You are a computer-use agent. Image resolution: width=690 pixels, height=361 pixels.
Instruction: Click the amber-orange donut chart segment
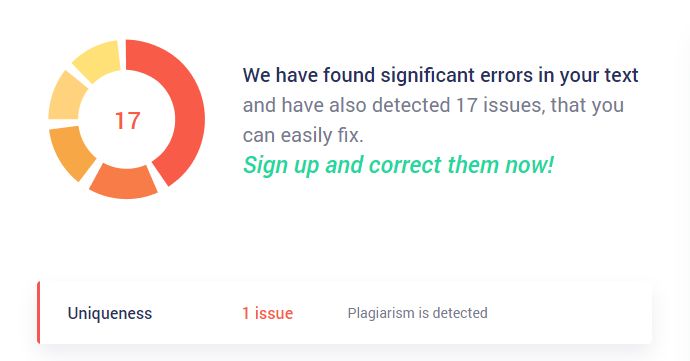(70, 152)
